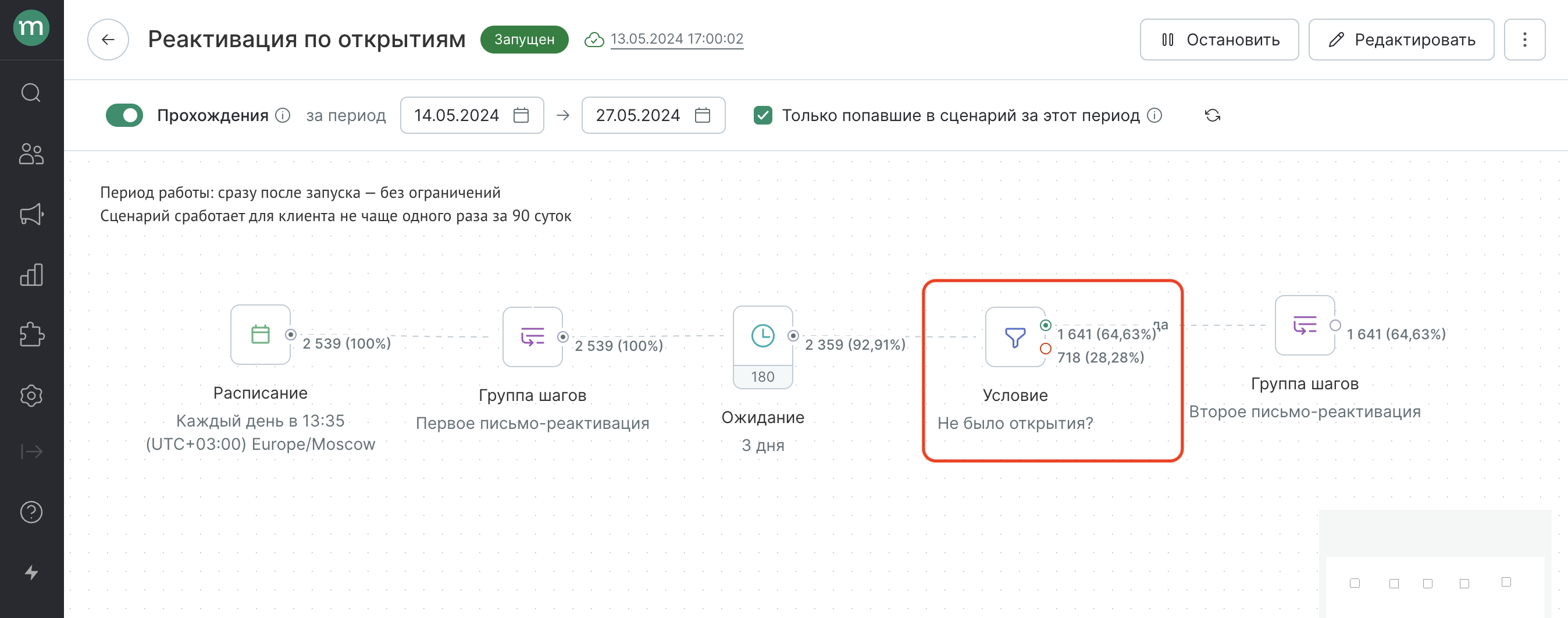Click the Расписание node output connector
The height and width of the screenshot is (618, 1568).
tap(290, 334)
